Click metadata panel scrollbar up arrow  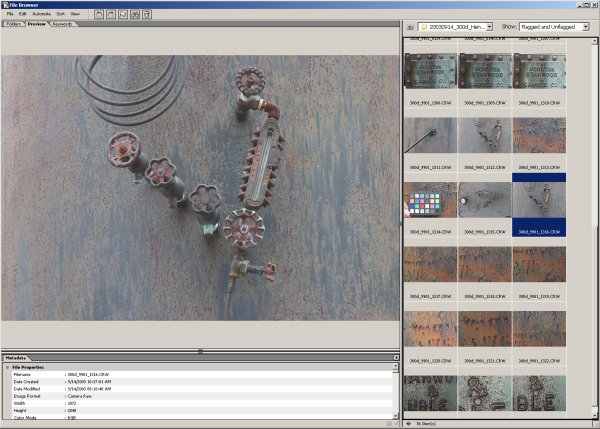[x=396, y=366]
